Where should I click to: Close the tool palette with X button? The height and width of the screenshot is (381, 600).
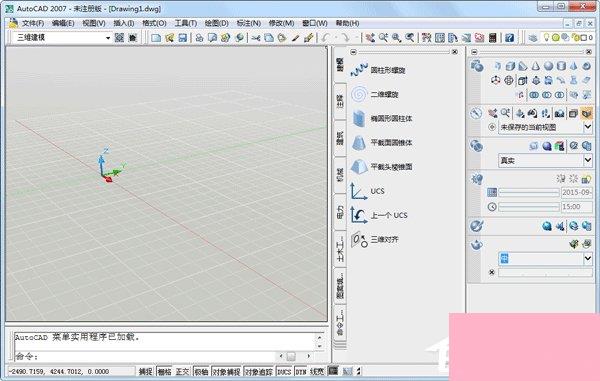pos(455,52)
